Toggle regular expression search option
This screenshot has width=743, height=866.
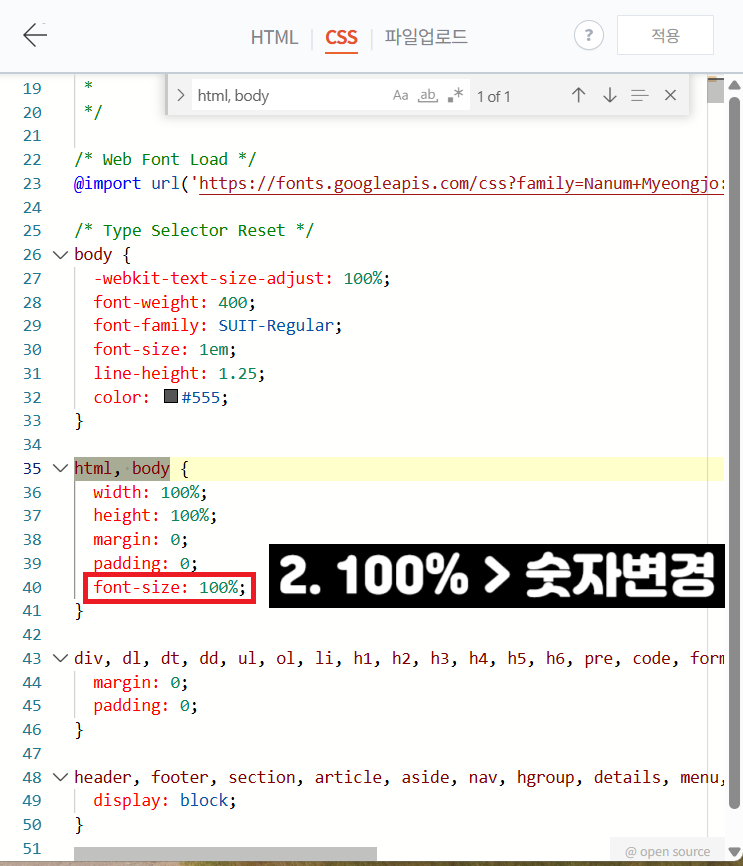pyautogui.click(x=455, y=95)
